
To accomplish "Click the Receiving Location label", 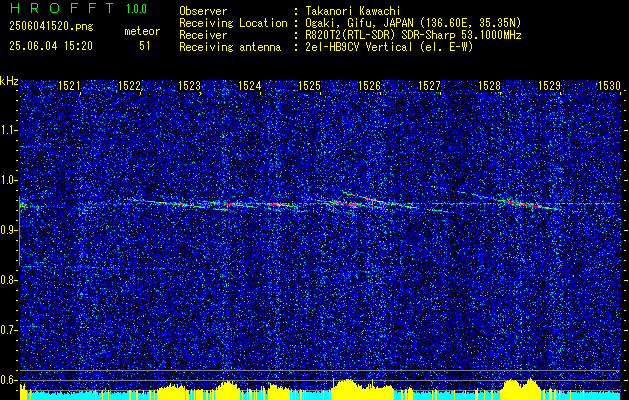I will (233, 23).
